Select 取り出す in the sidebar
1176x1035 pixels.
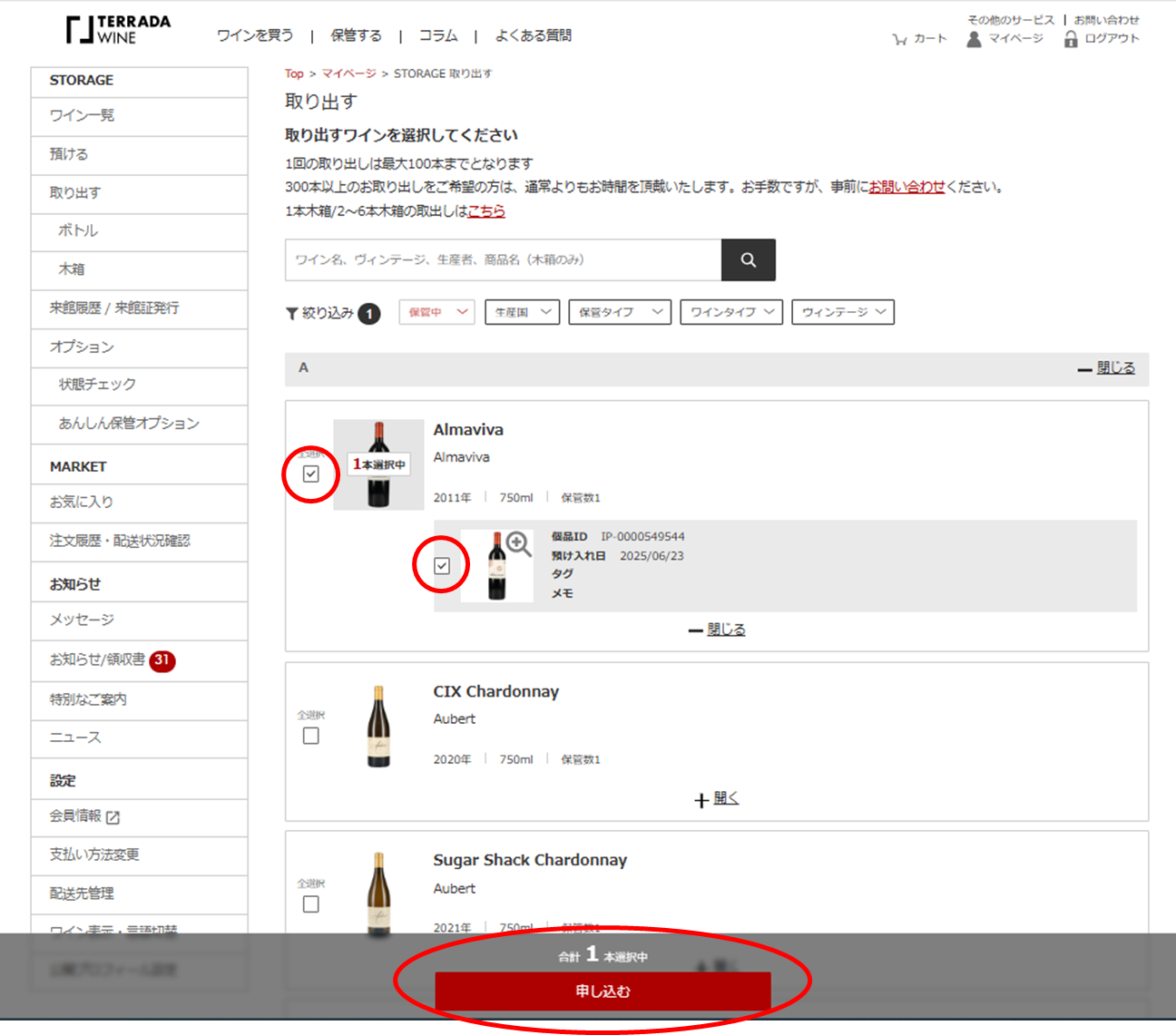pyautogui.click(x=139, y=194)
